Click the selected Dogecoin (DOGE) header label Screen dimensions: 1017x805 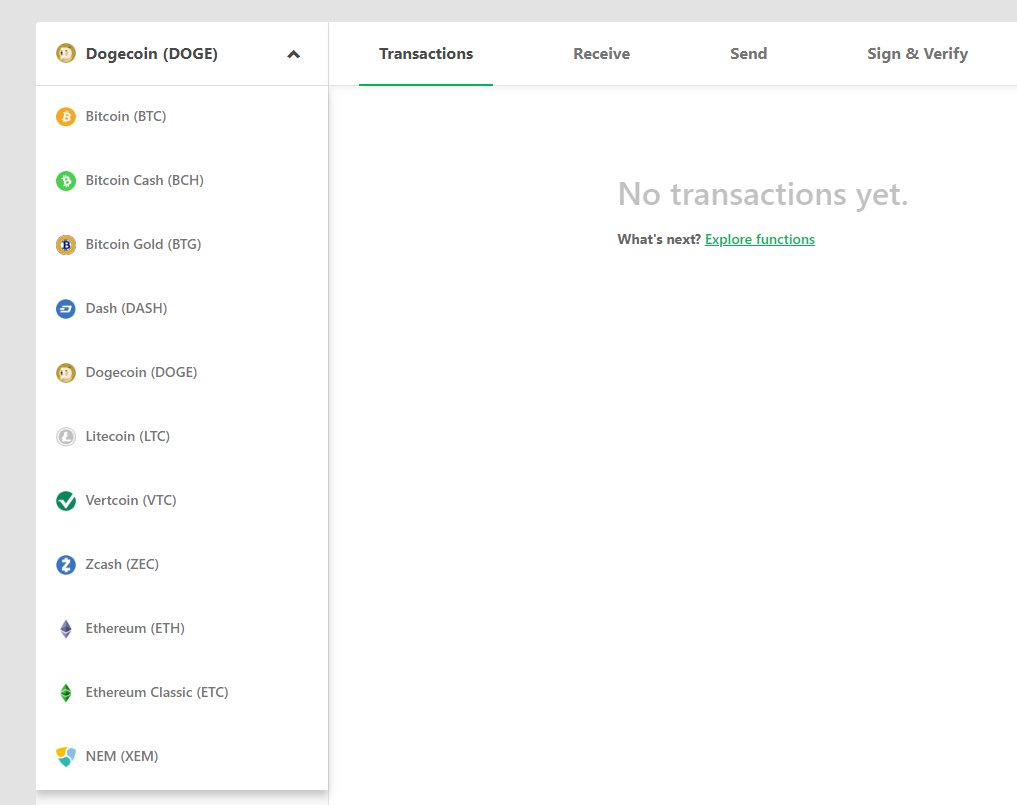(152, 54)
